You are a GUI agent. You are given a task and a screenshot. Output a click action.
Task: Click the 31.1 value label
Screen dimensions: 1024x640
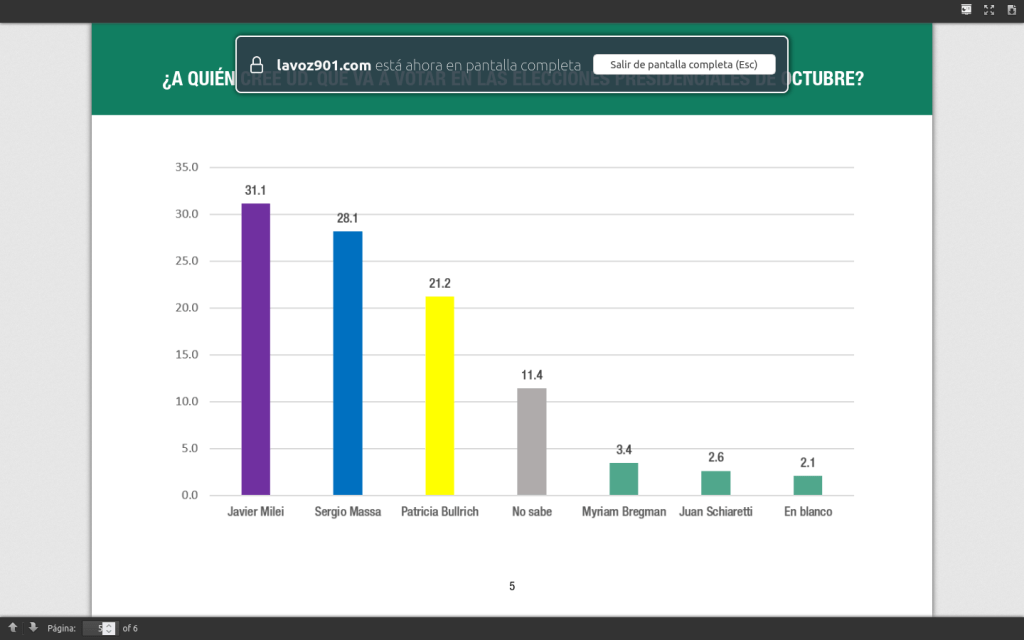click(256, 190)
